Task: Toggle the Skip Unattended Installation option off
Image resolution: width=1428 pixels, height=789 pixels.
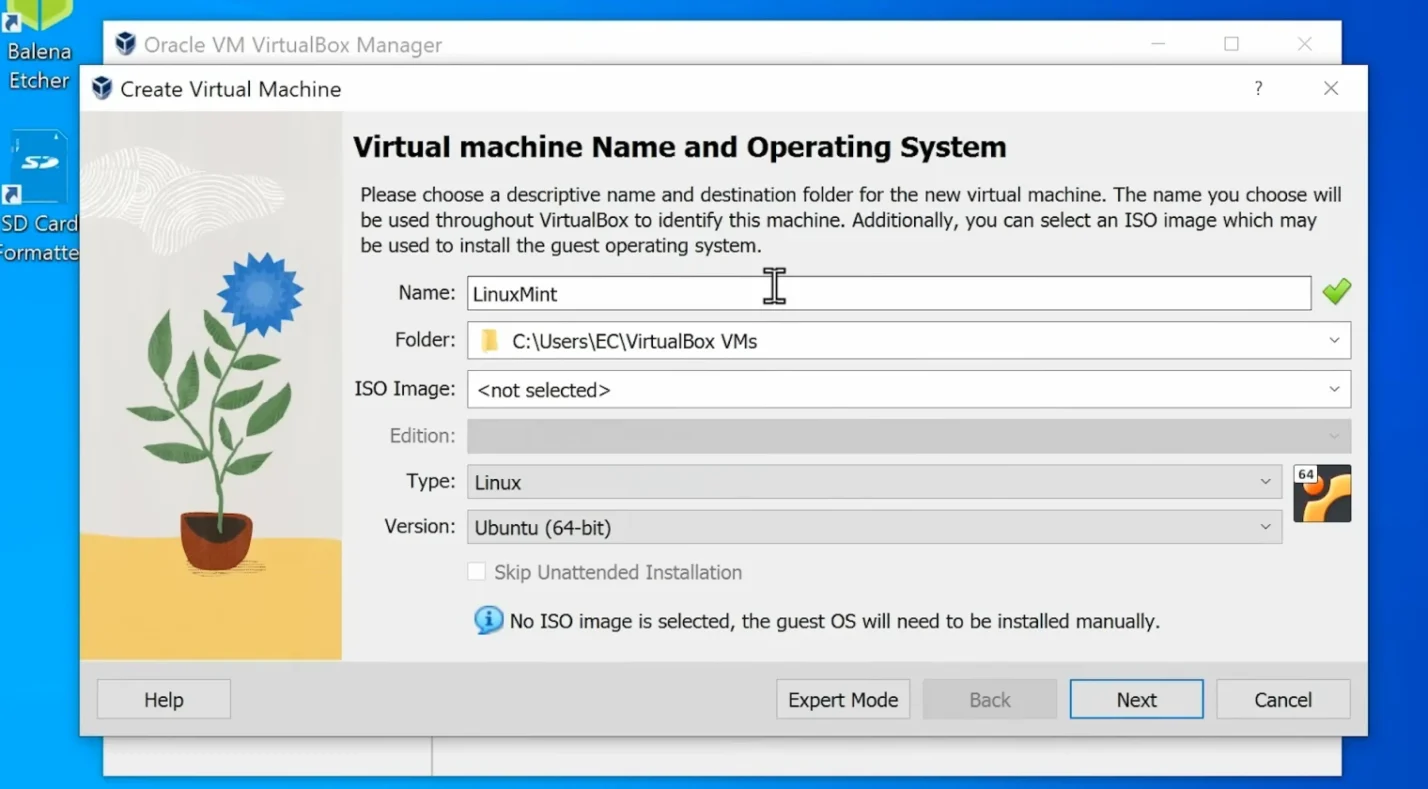Action: coord(477,571)
